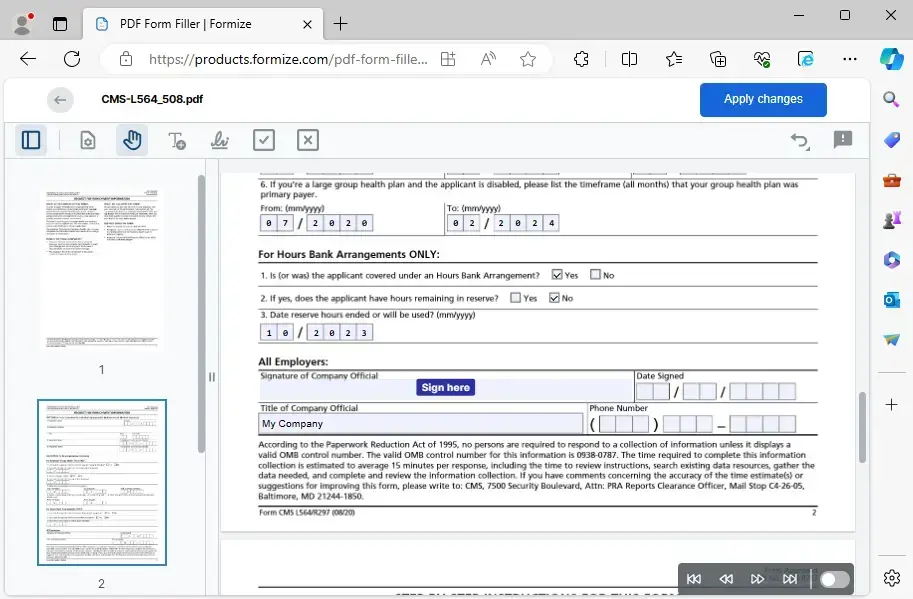Image resolution: width=913 pixels, height=599 pixels.
Task: Click the Date Signed month field
Action: 652,392
